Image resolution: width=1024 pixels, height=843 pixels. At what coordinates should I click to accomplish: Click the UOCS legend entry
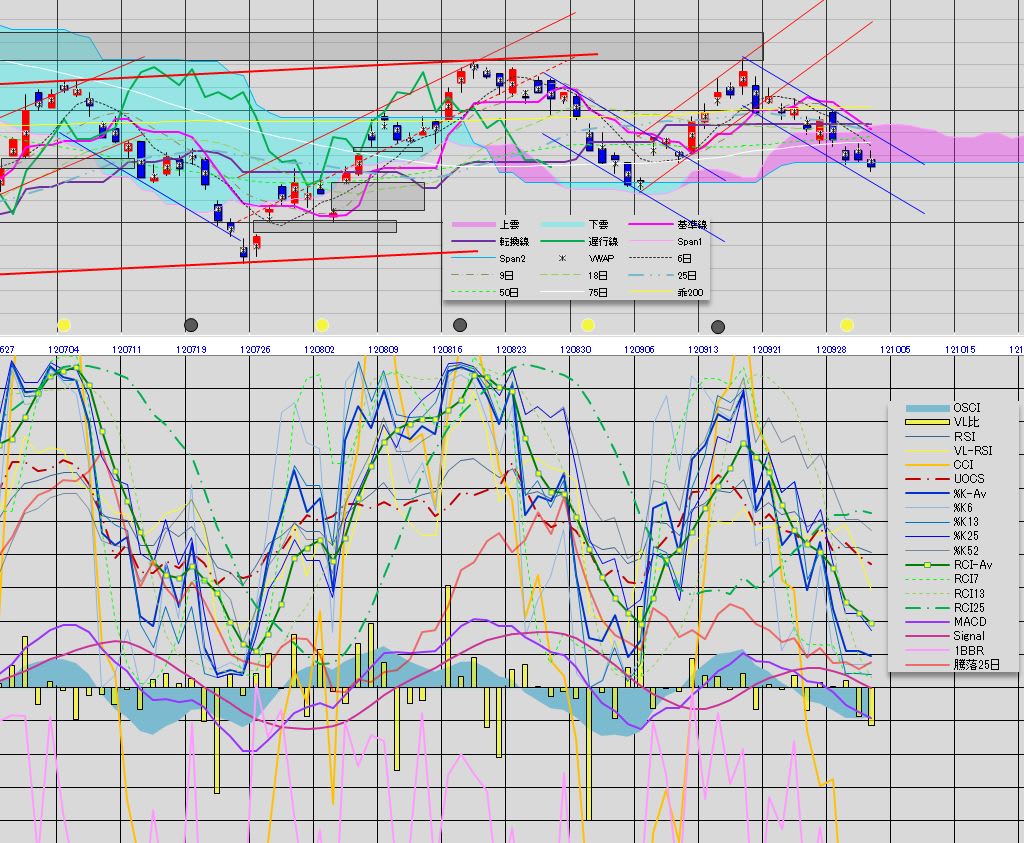tap(969, 479)
